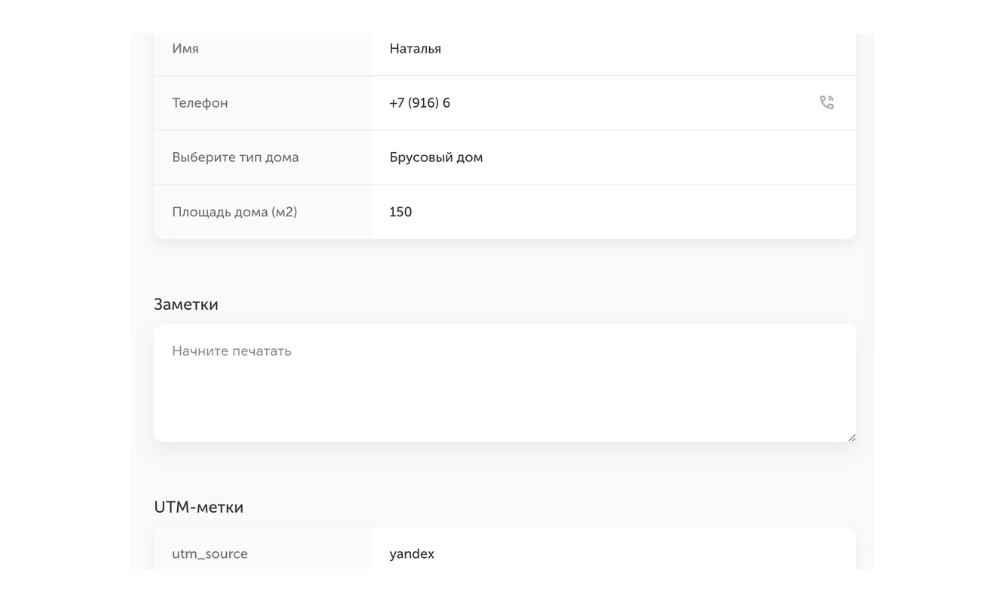This screenshot has width=1004, height=602.
Task: Select the house area value 150
Action: (x=400, y=212)
